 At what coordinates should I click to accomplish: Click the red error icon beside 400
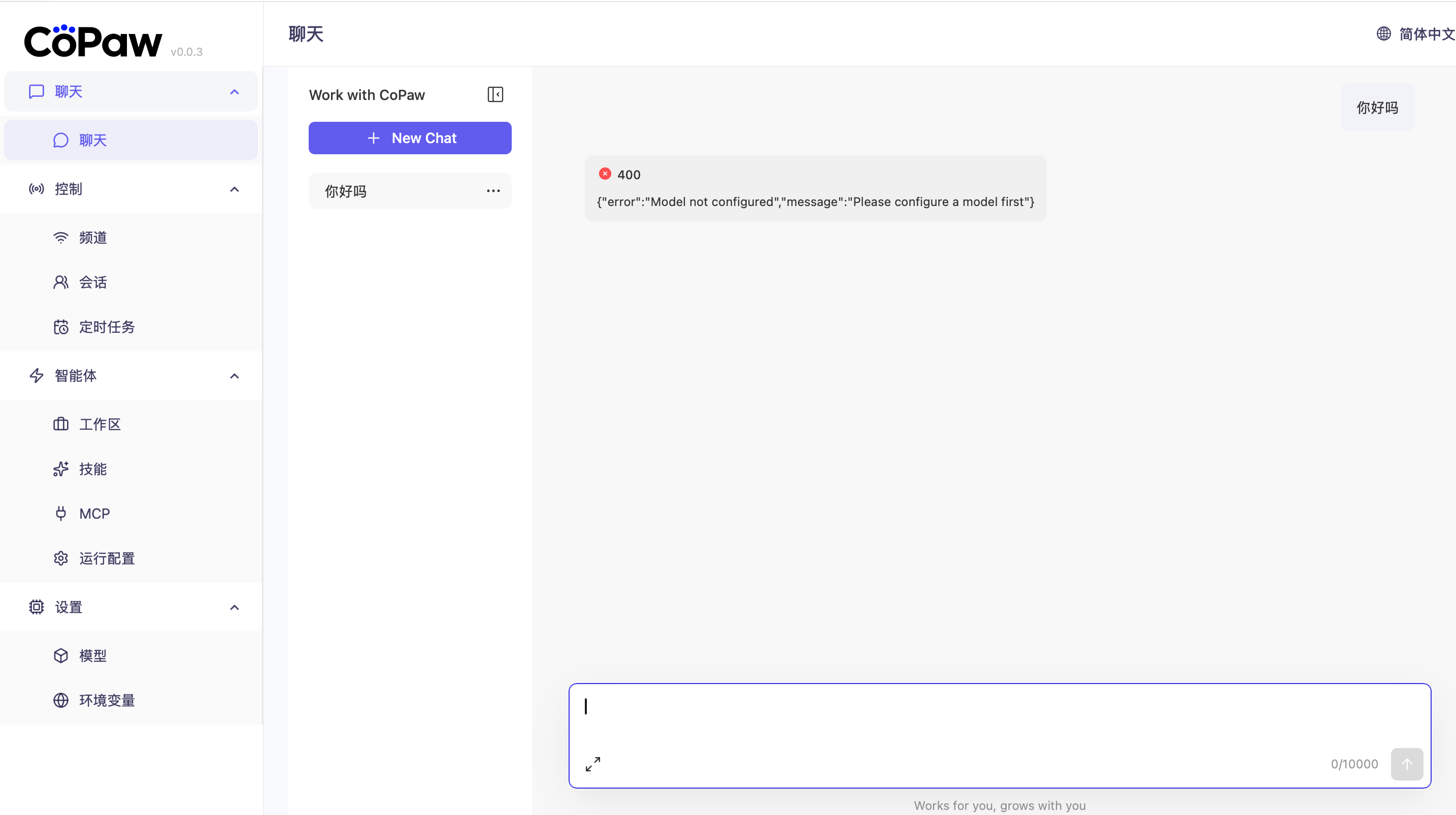click(605, 174)
